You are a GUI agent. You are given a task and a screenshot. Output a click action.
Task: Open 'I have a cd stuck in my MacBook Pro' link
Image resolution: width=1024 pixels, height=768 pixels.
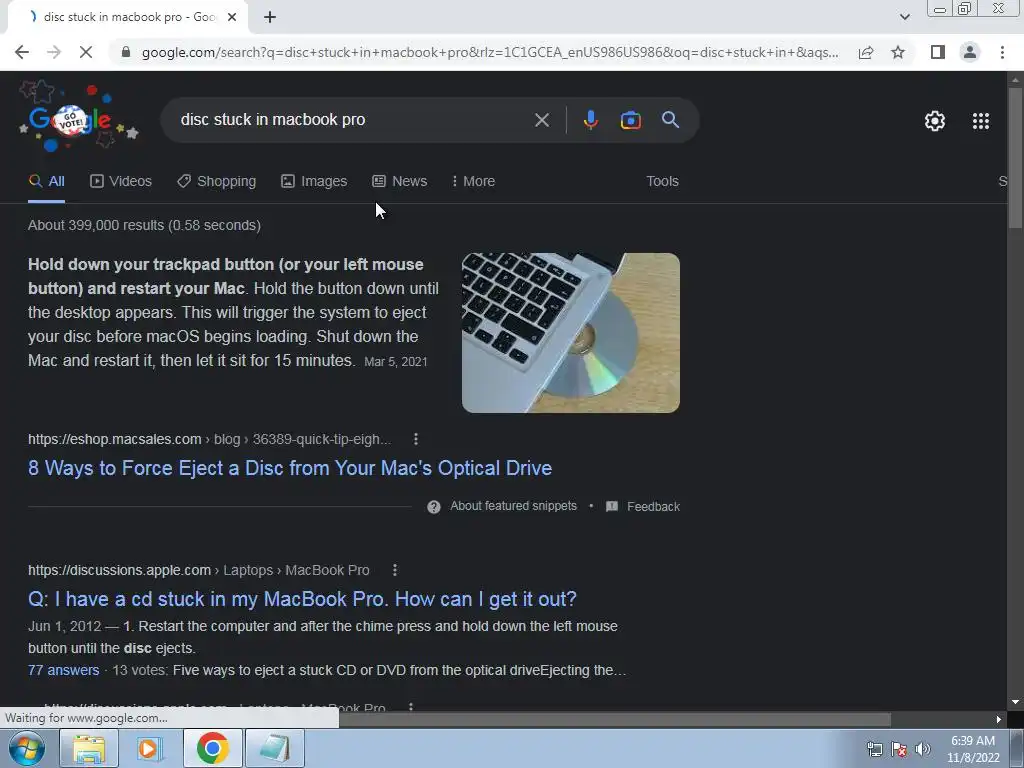302,599
